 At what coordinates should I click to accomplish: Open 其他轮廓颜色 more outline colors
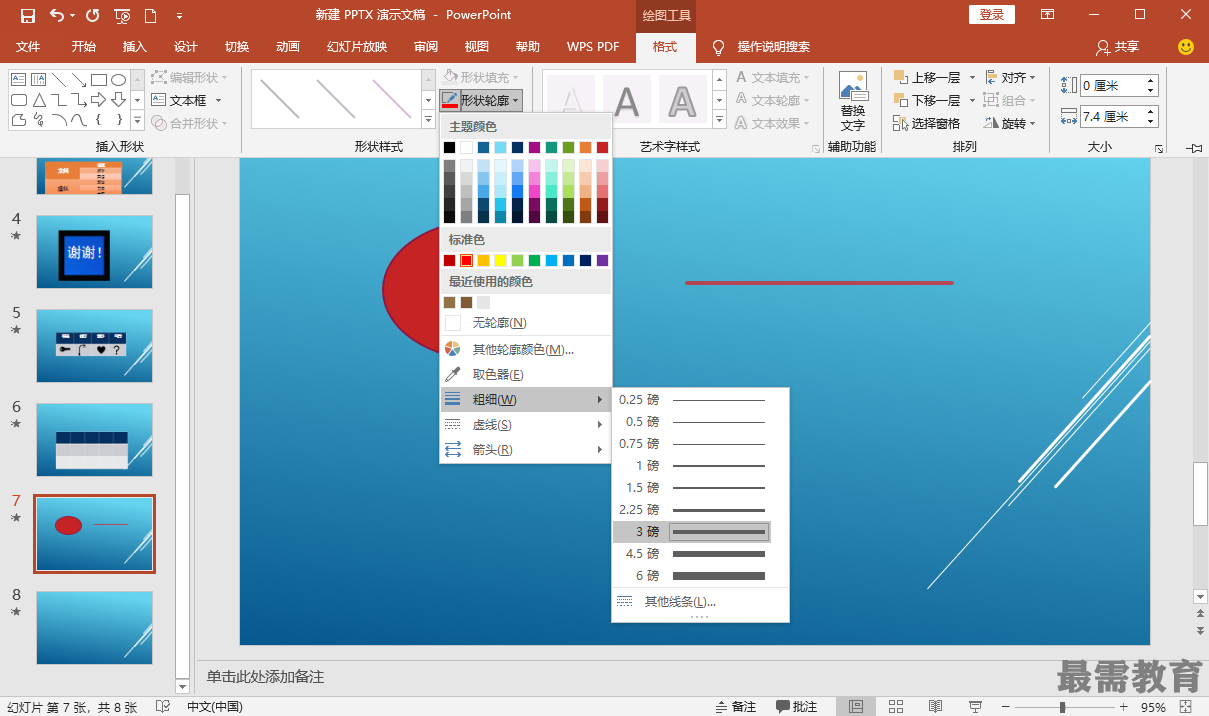point(525,349)
